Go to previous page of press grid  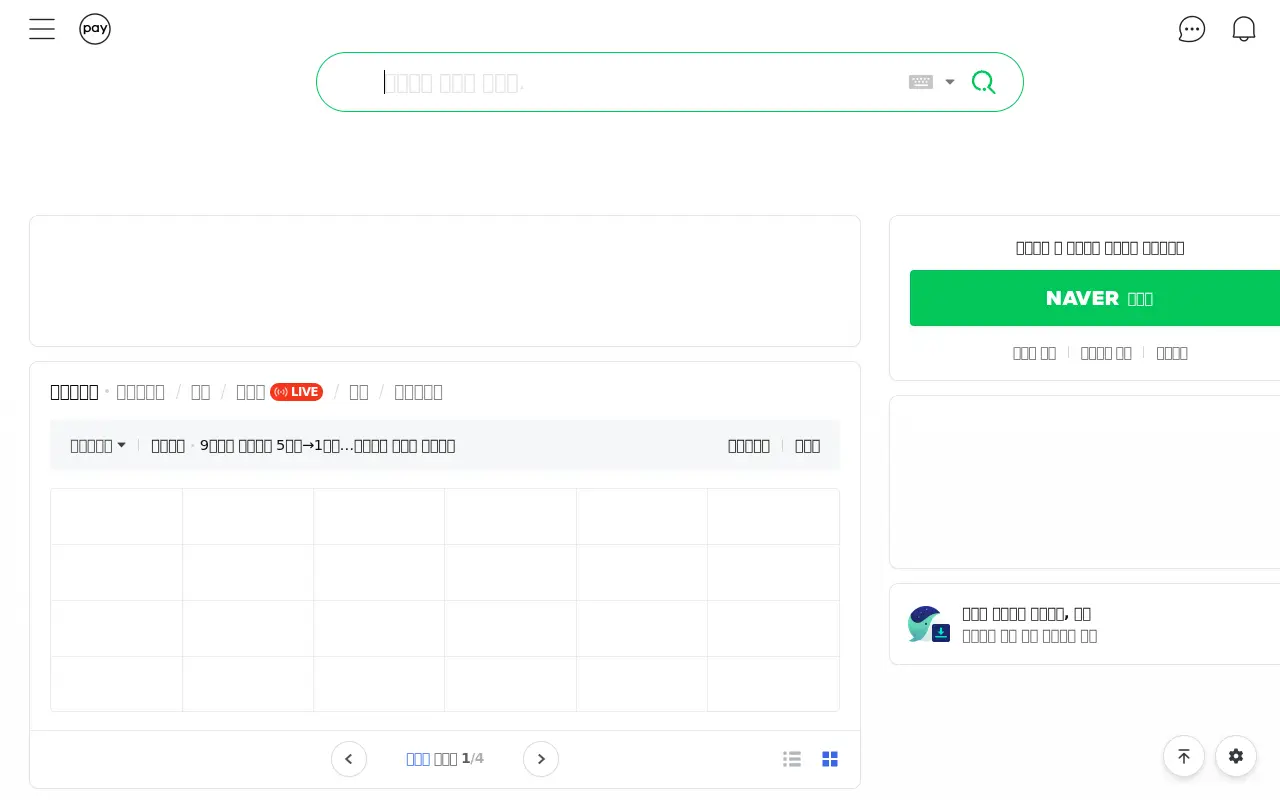(x=349, y=759)
